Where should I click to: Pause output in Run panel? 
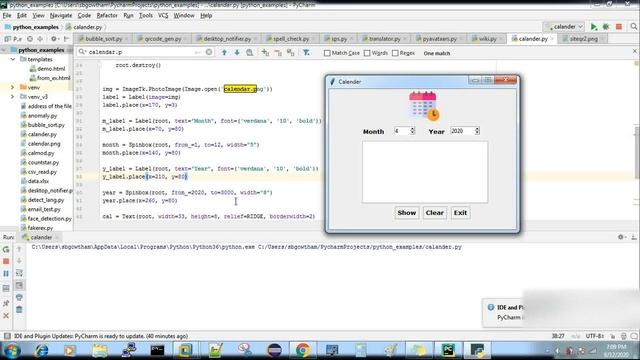click(x=6, y=273)
